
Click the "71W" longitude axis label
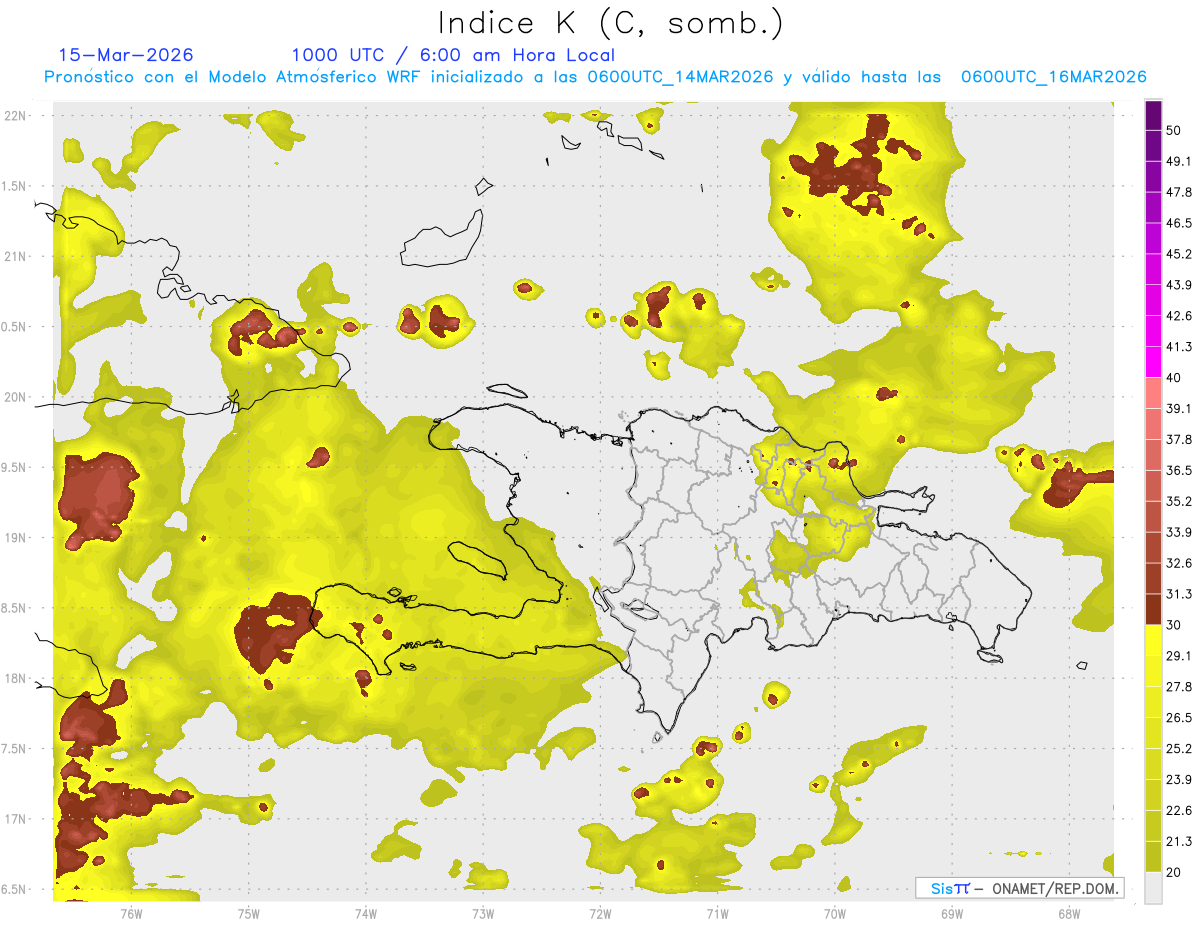717,913
